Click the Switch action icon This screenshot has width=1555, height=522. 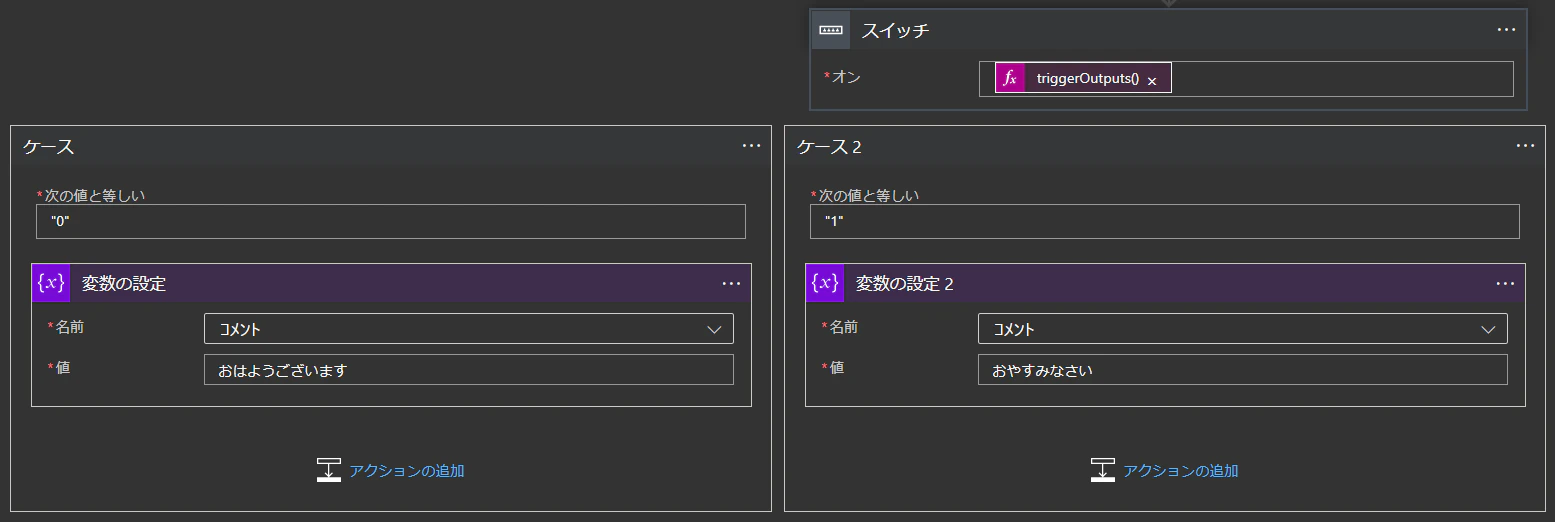point(831,30)
